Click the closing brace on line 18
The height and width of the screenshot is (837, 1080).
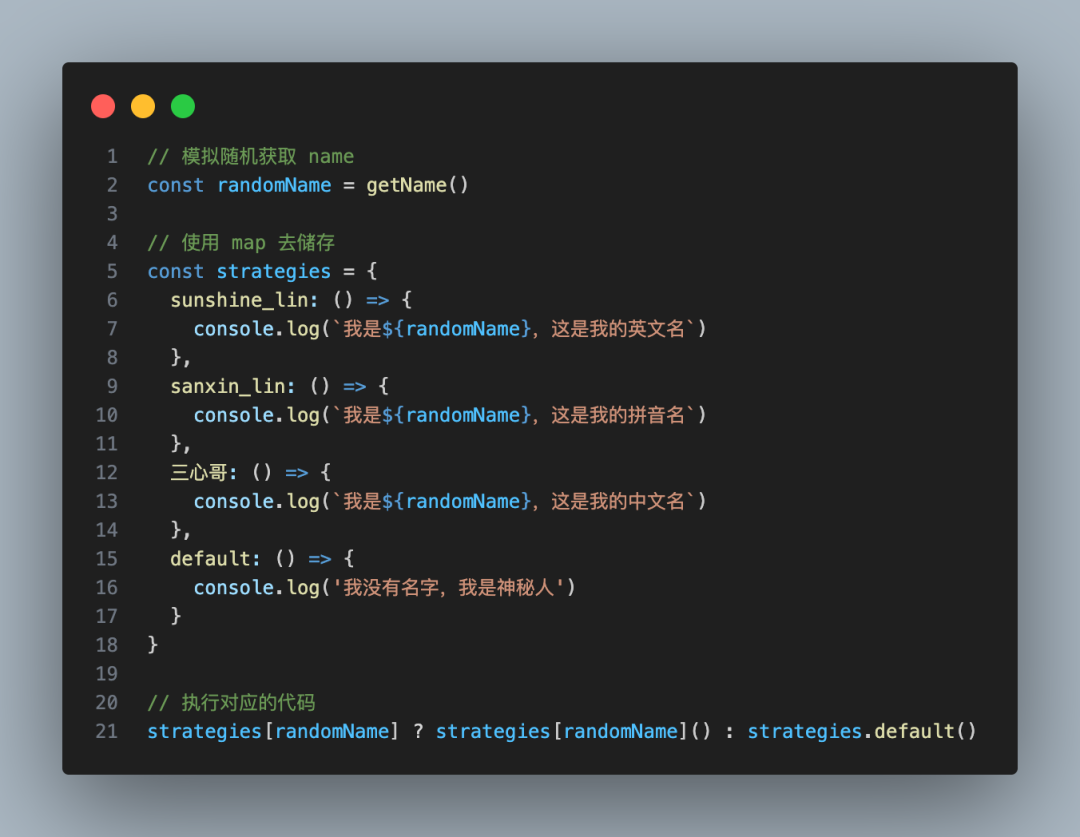(x=153, y=645)
